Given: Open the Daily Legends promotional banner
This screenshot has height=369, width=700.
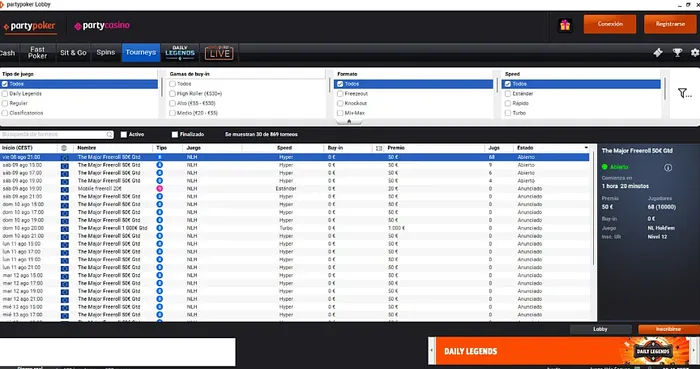Looking at the screenshot, I should [562, 351].
